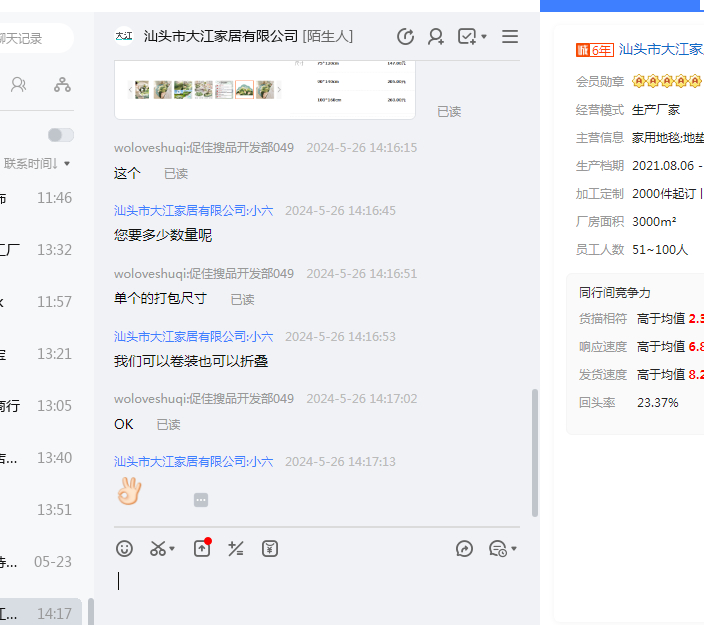Click the organization tree icon in sidebar
The width and height of the screenshot is (704, 625).
pyautogui.click(x=63, y=84)
